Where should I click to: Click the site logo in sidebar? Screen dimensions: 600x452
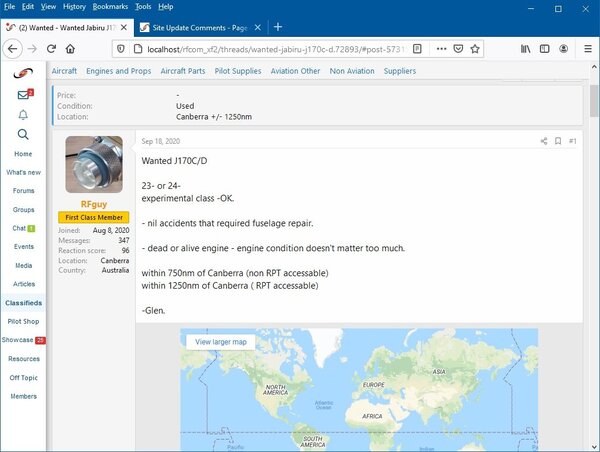pyautogui.click(x=23, y=73)
